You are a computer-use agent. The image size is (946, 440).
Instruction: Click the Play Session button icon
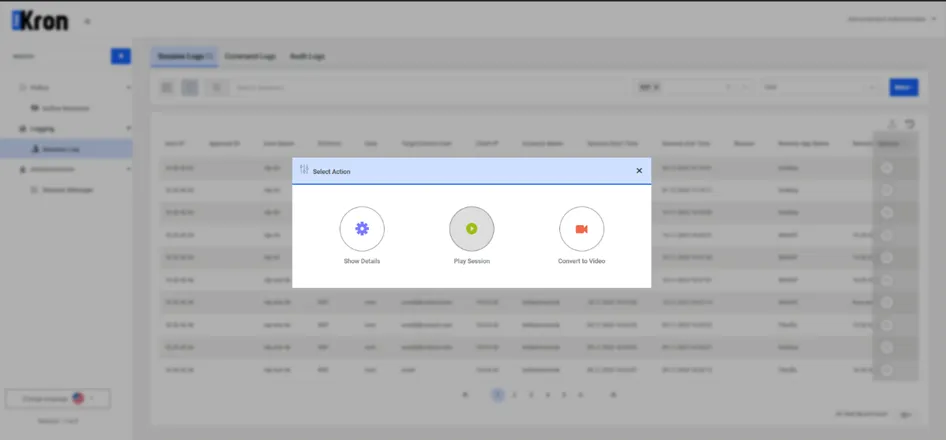pos(472,229)
